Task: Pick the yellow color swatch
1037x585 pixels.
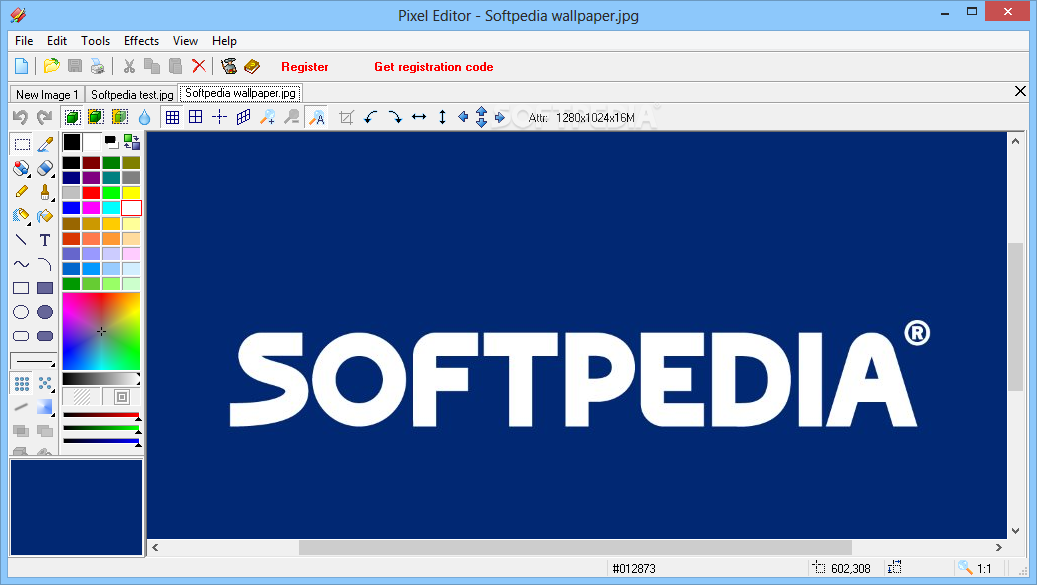Action: click(131, 192)
